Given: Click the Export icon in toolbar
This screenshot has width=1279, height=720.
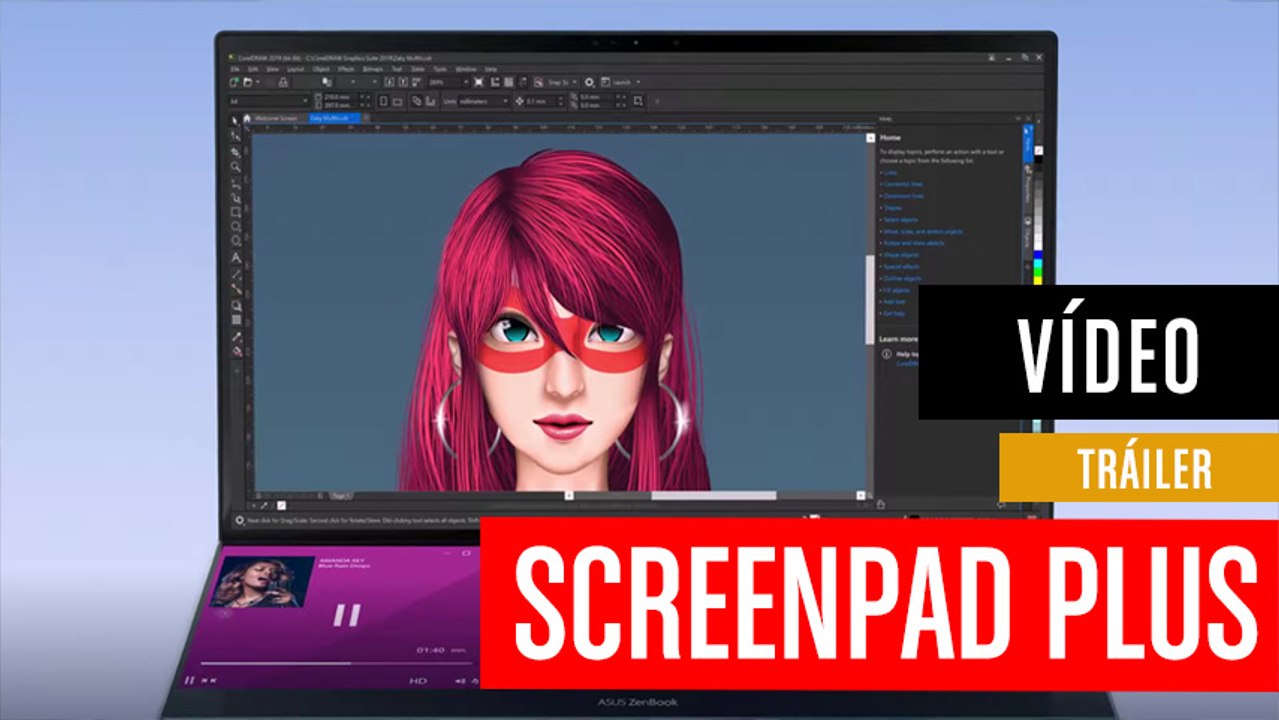Looking at the screenshot, I should [x=404, y=83].
